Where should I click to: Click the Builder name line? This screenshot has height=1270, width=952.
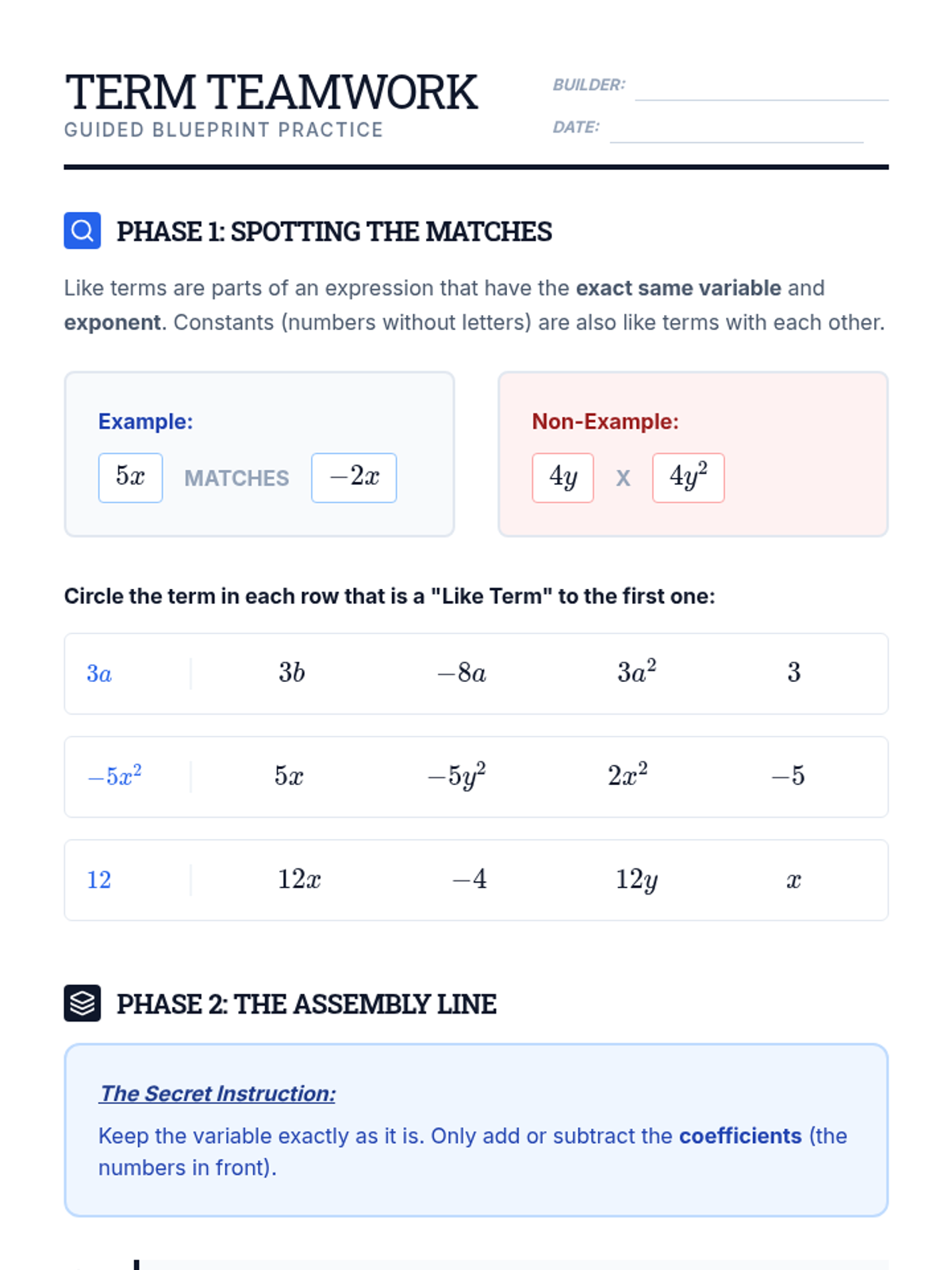point(761,87)
